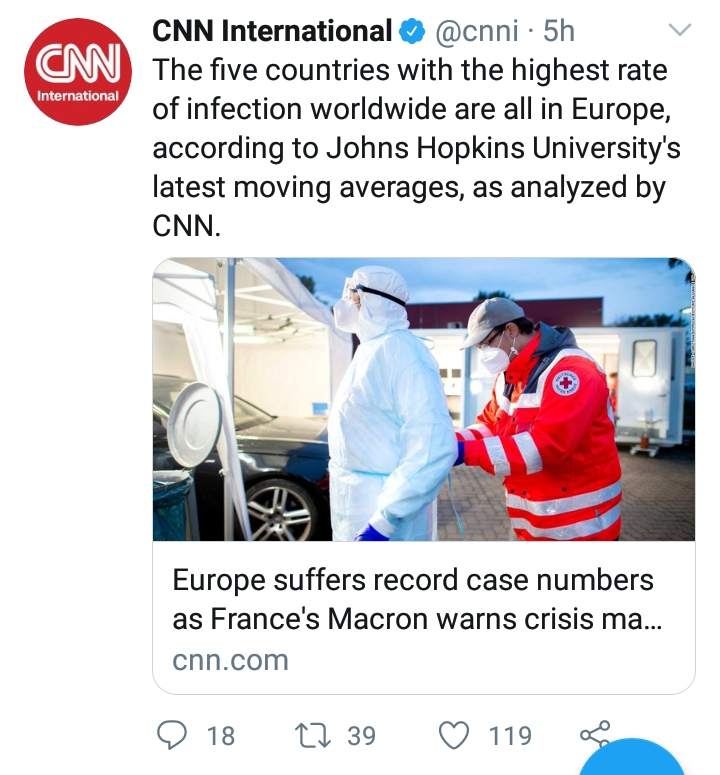Open headline Europe suffers record case numbers

[417, 599]
